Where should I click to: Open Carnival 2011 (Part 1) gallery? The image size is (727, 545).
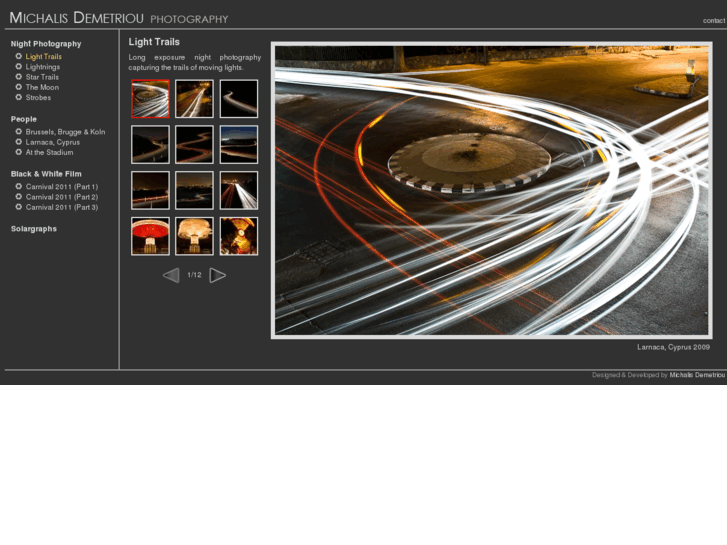point(62,186)
